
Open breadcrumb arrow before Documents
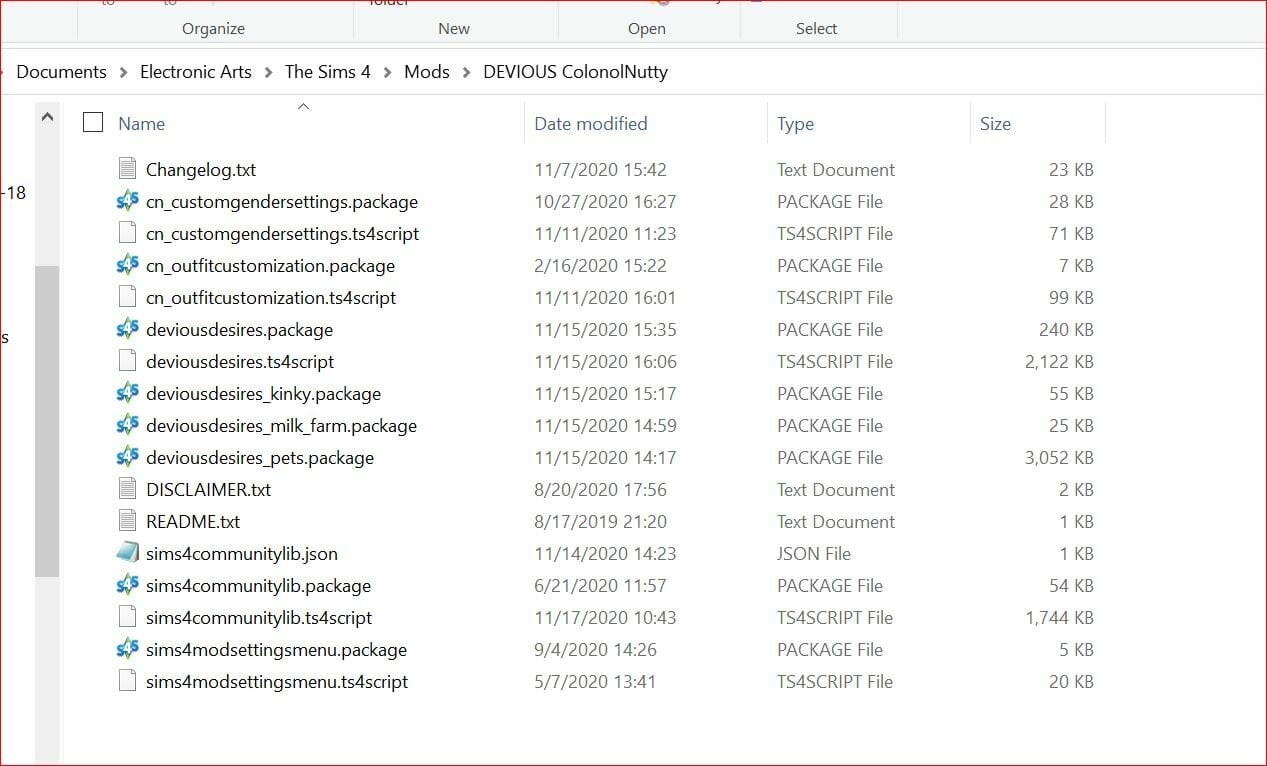(x=4, y=72)
